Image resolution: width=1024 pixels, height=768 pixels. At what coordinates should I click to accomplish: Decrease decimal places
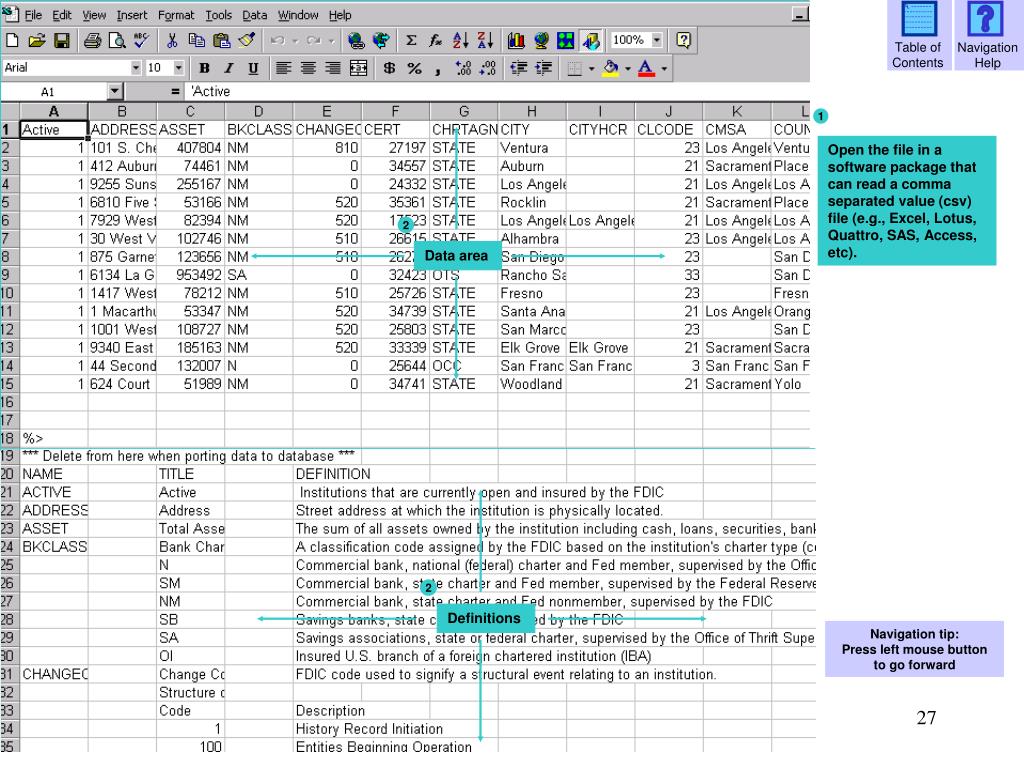pos(488,68)
